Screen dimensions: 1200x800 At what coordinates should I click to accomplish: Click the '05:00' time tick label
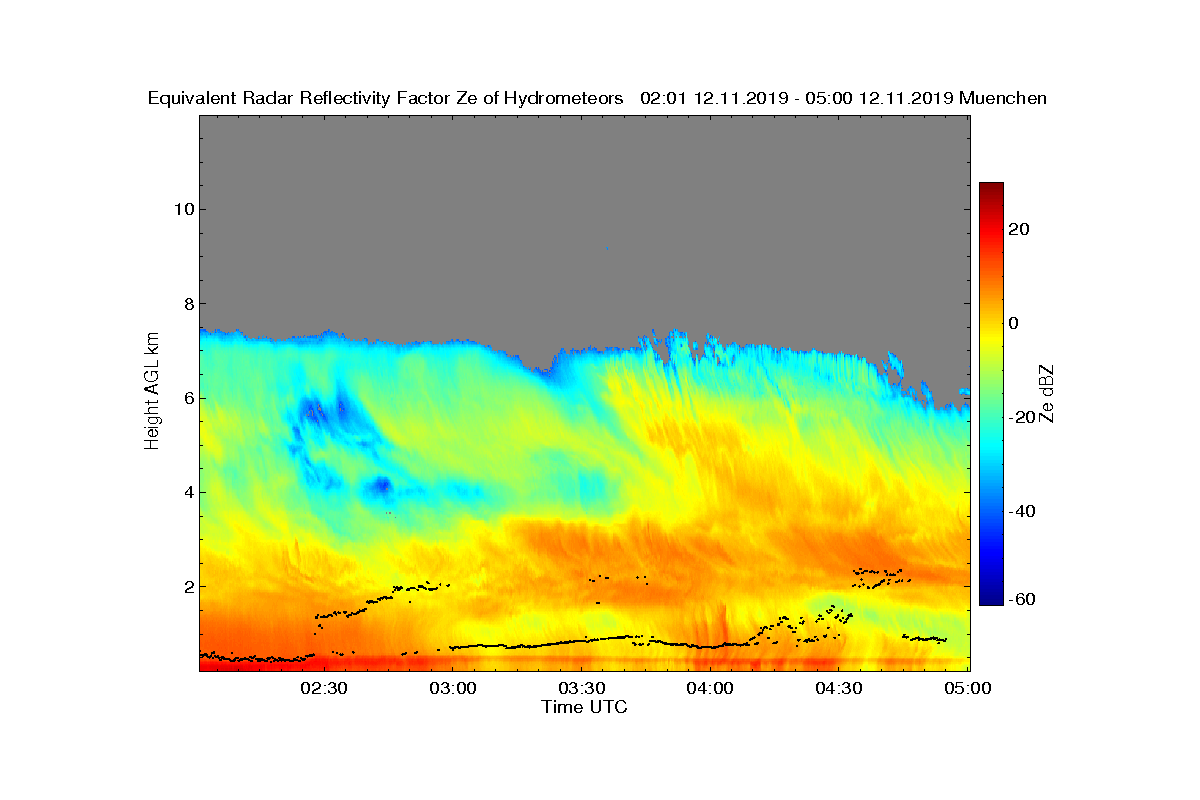[968, 688]
